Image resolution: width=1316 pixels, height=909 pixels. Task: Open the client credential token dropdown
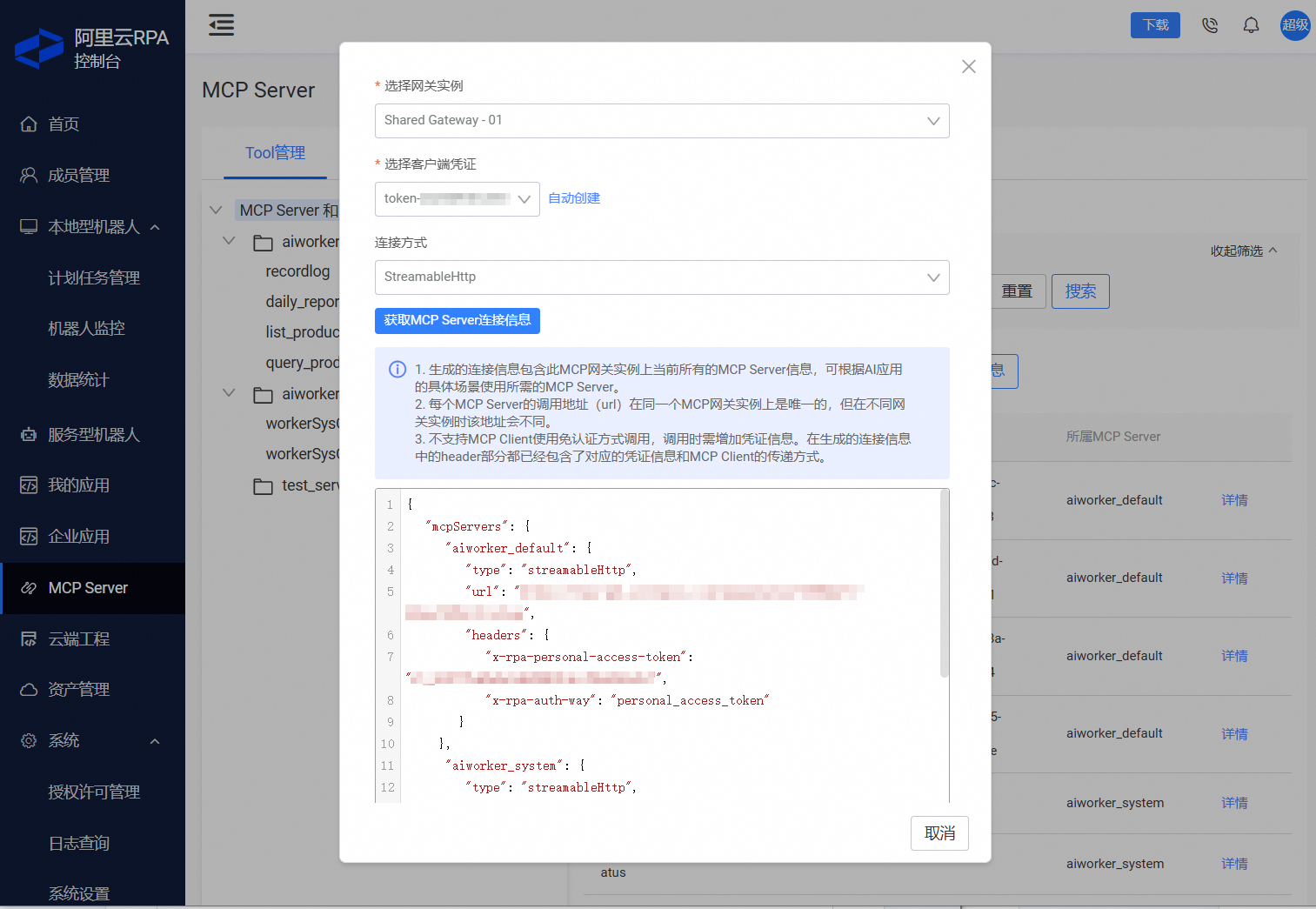(x=458, y=199)
